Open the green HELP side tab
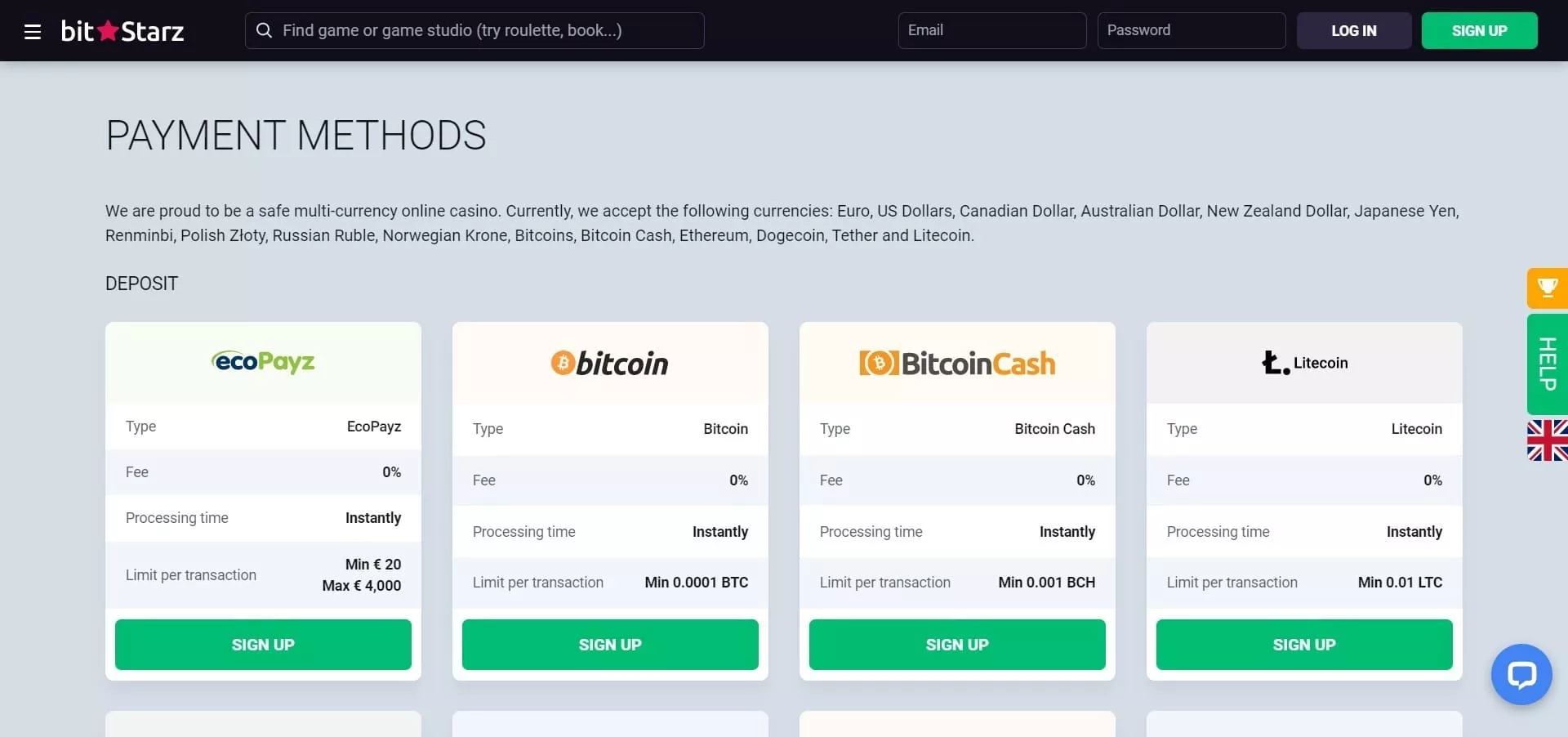Viewport: 1568px width, 737px height. click(x=1547, y=364)
